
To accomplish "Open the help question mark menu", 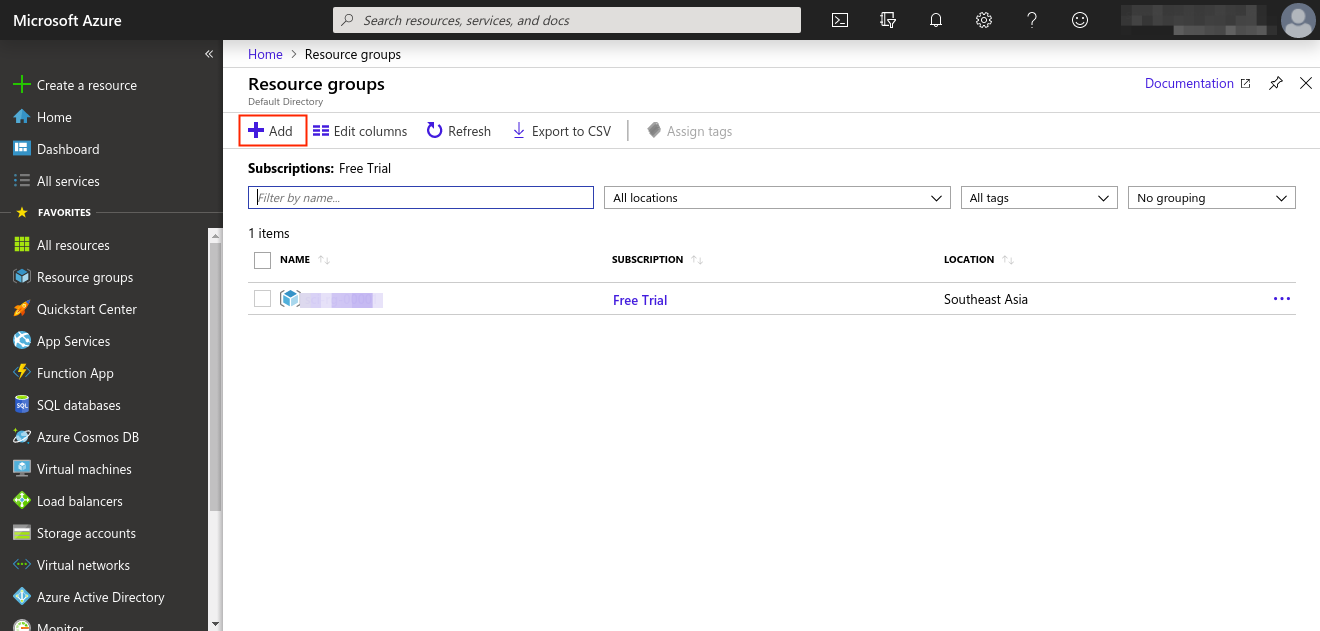I will [x=1032, y=20].
